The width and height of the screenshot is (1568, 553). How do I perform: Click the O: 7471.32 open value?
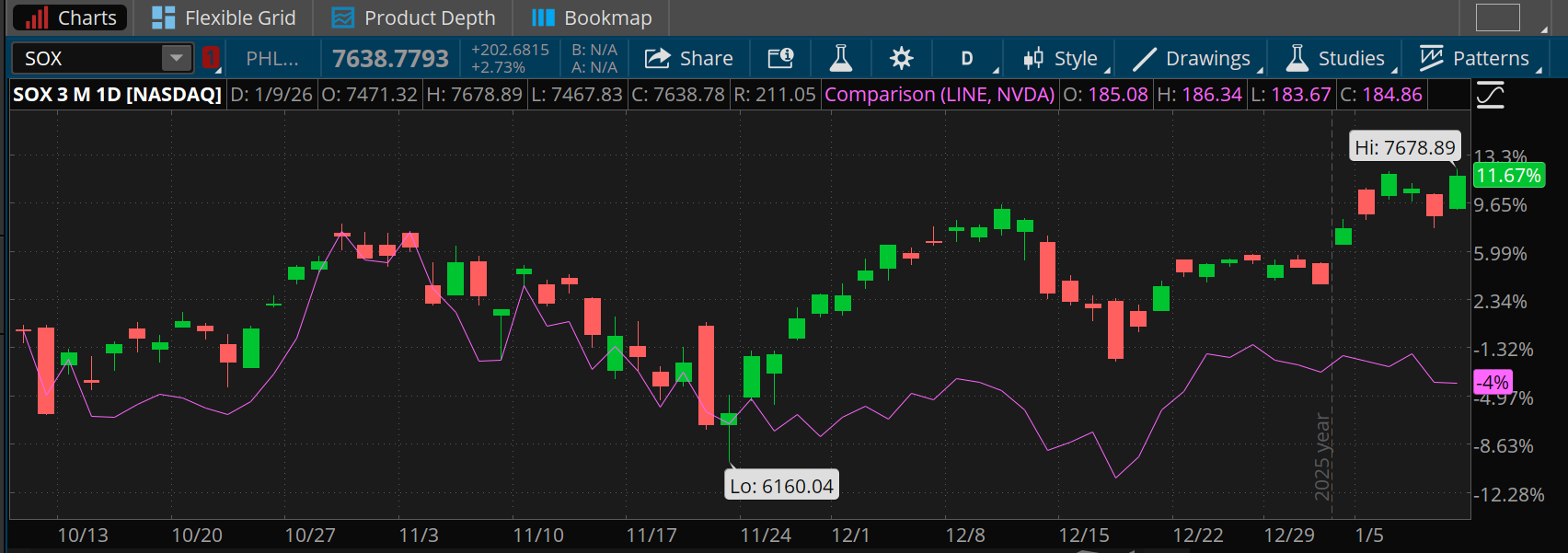[x=369, y=95]
